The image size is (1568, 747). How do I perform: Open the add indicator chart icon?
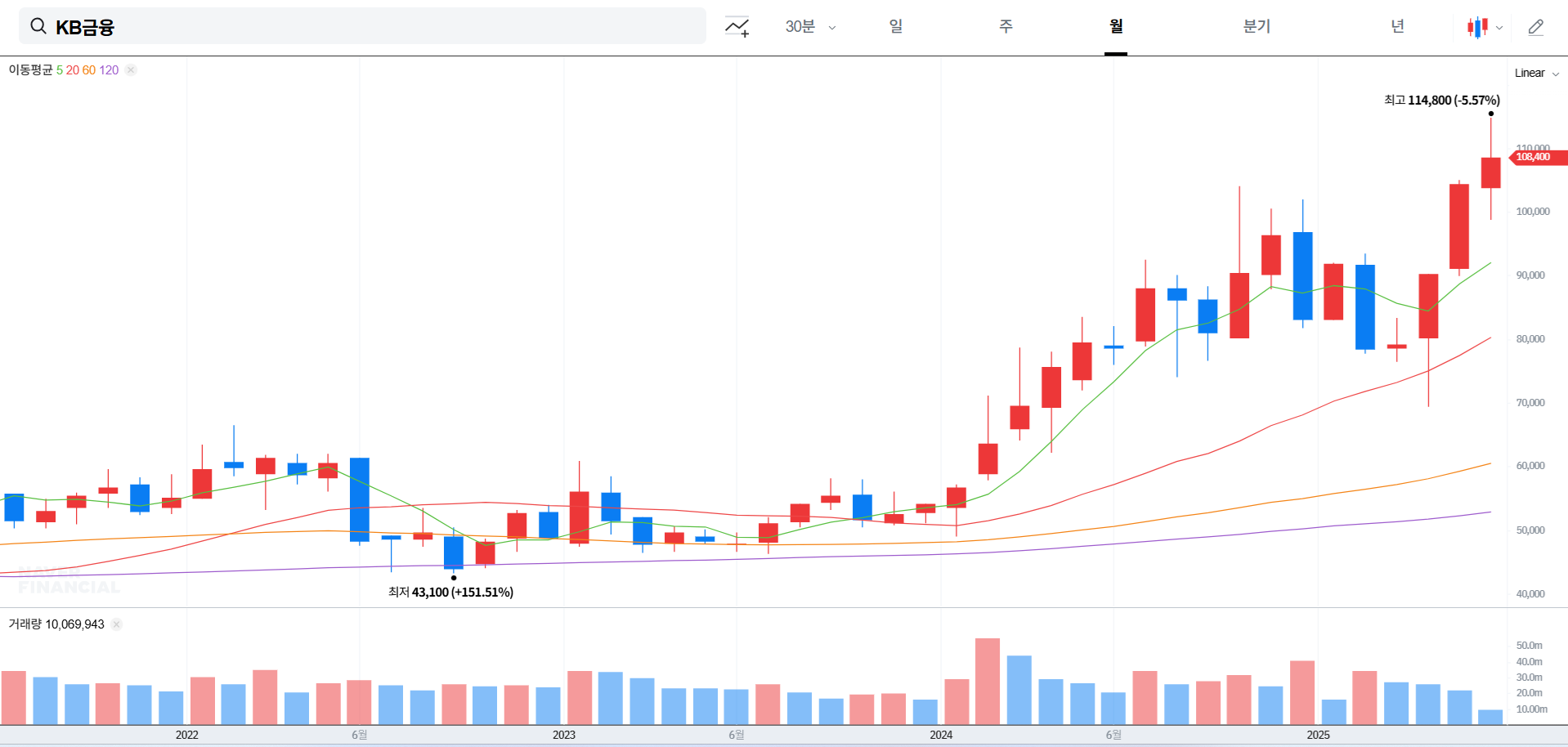(x=737, y=27)
